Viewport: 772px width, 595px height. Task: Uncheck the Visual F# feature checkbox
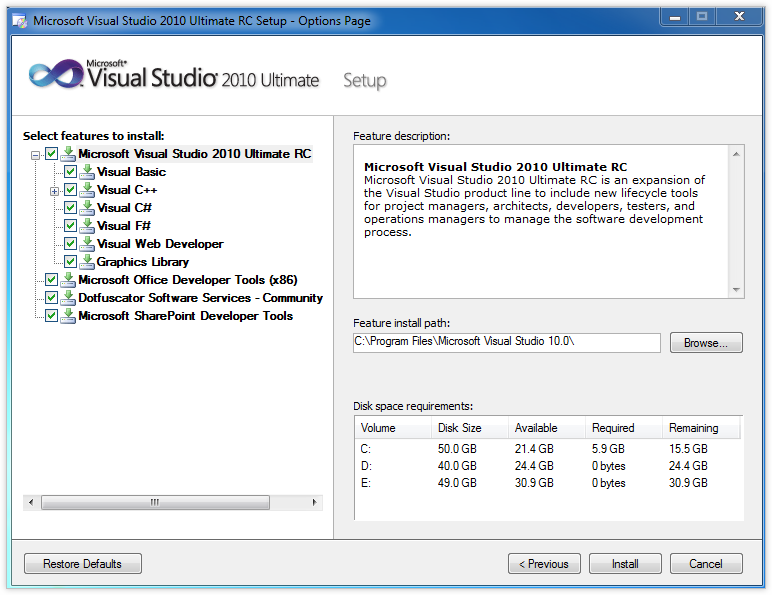click(70, 226)
